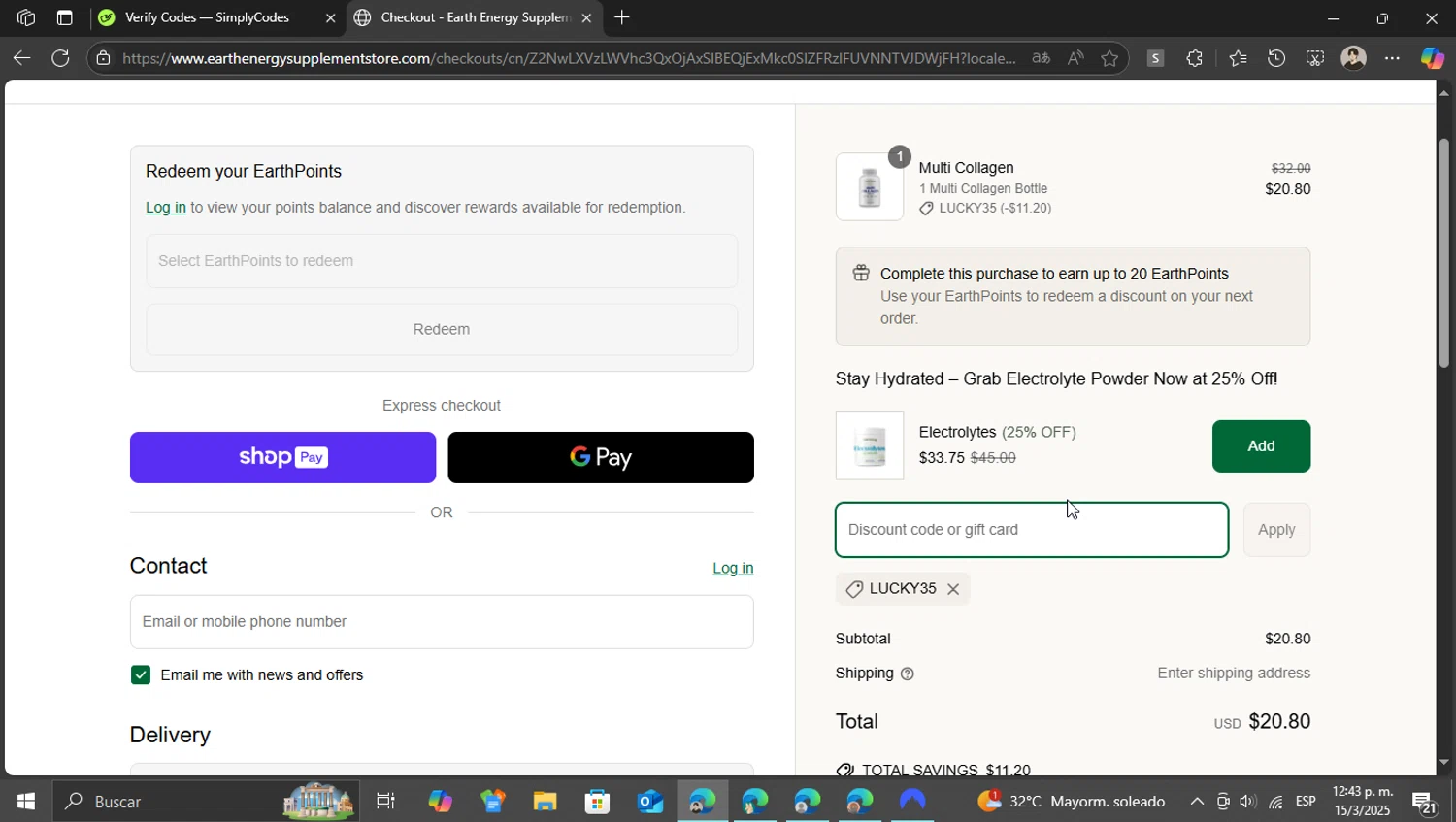
Task: Open tab actions menu icon
Action: (x=64, y=17)
